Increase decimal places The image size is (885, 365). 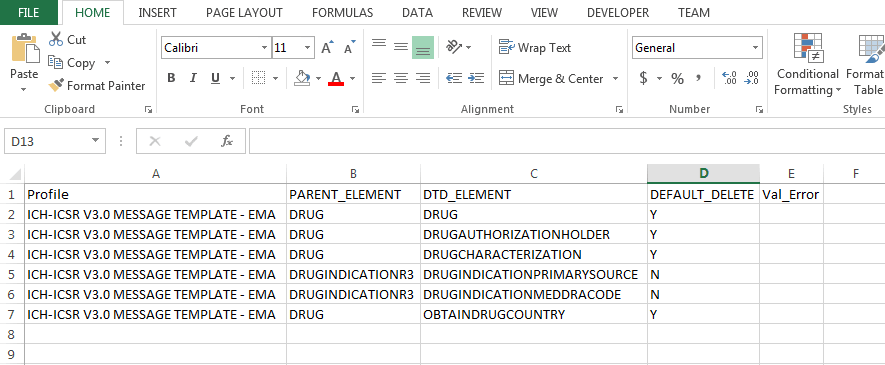pos(729,78)
